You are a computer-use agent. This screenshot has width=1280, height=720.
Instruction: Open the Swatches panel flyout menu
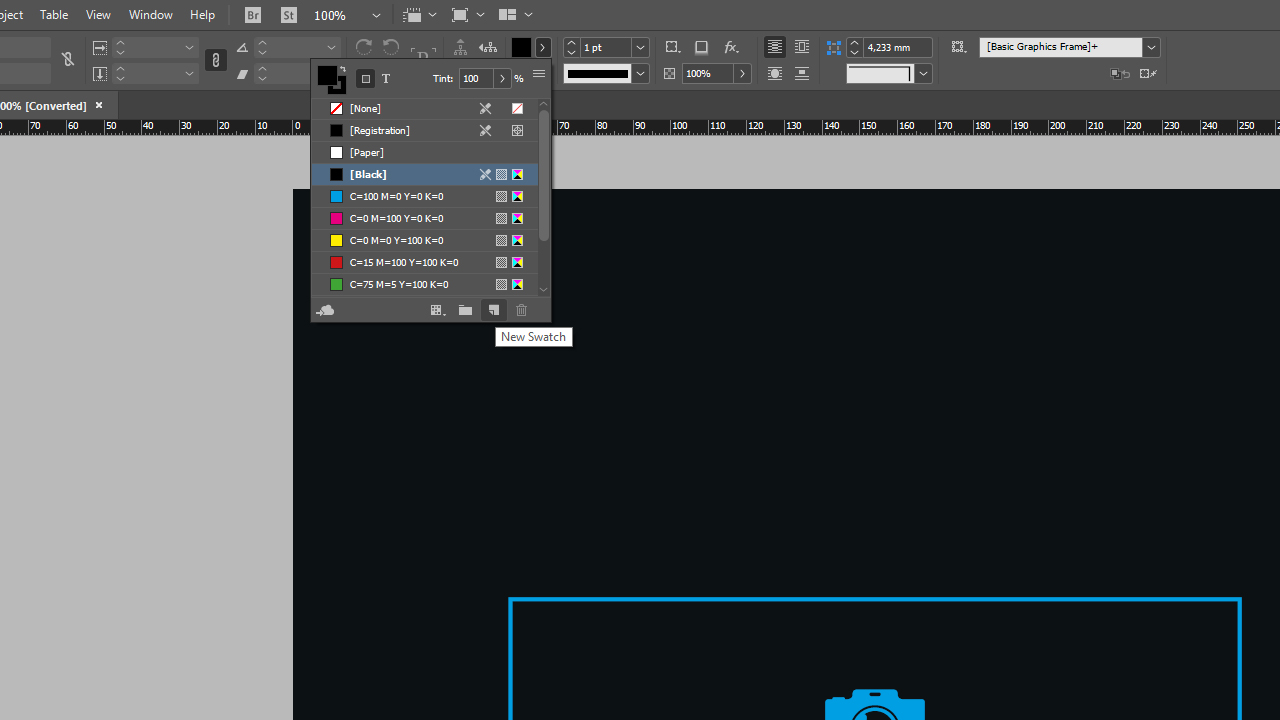[x=539, y=75]
